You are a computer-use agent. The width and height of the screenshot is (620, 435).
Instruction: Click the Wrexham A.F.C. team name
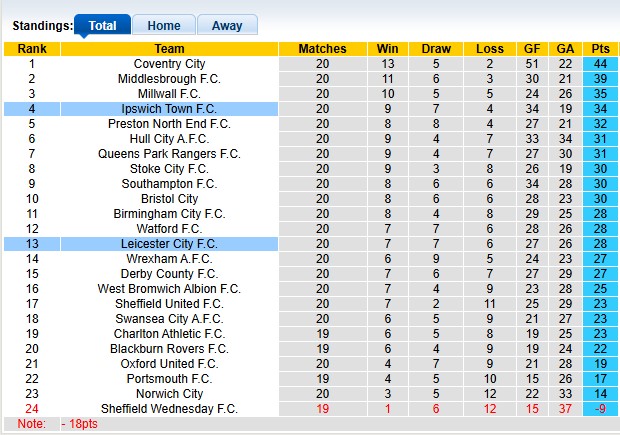(169, 259)
